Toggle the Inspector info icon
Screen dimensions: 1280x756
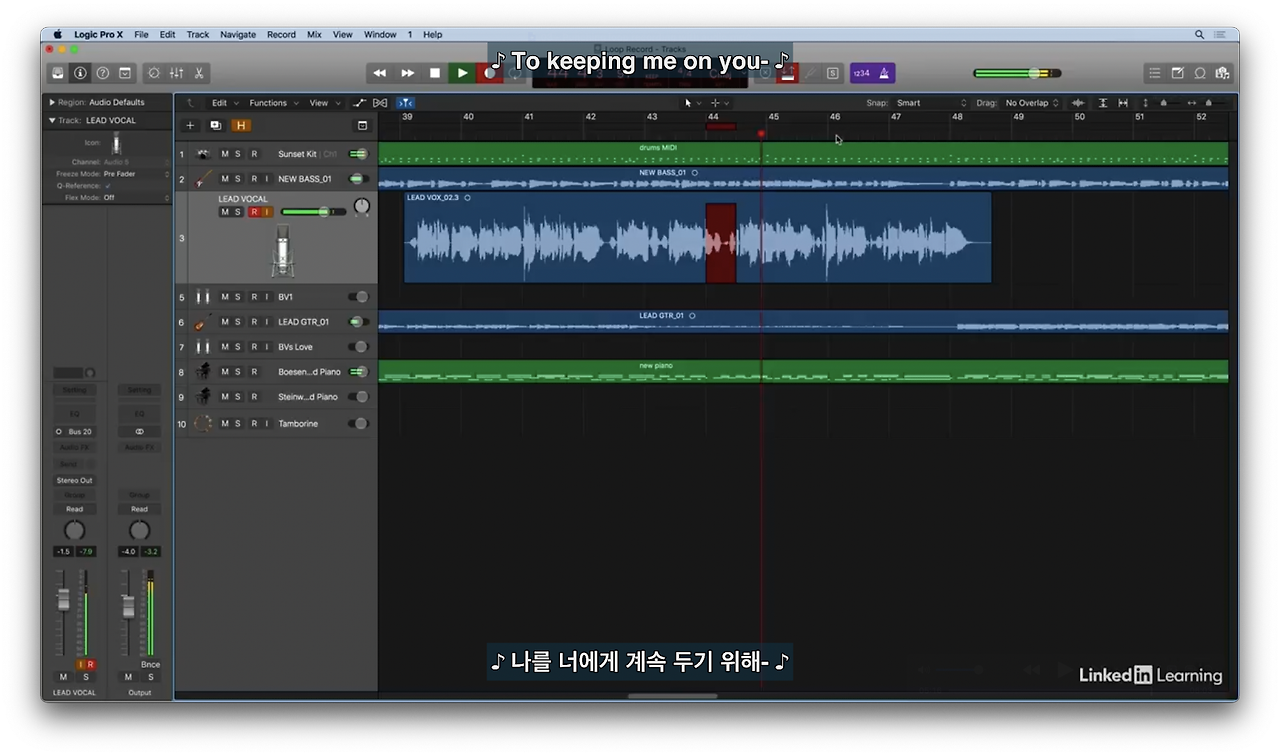[x=80, y=73]
